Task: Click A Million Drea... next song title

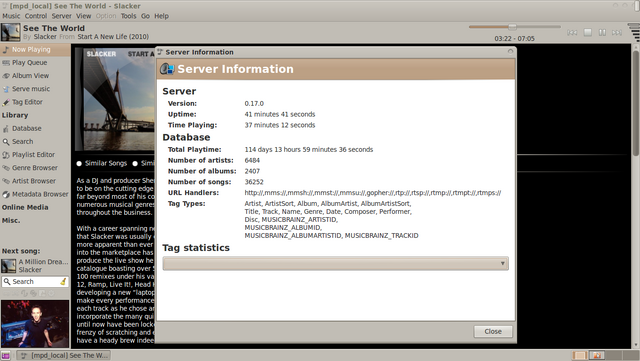Action: (x=43, y=262)
